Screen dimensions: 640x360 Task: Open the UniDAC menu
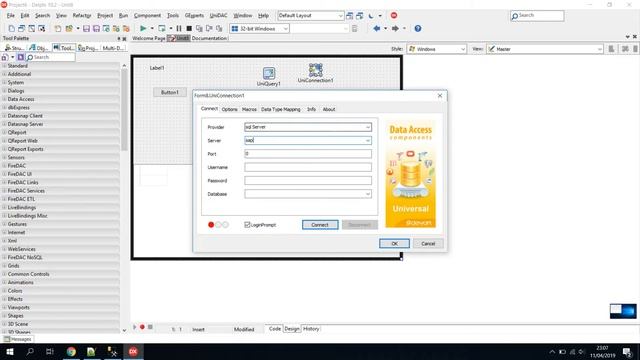tap(218, 16)
